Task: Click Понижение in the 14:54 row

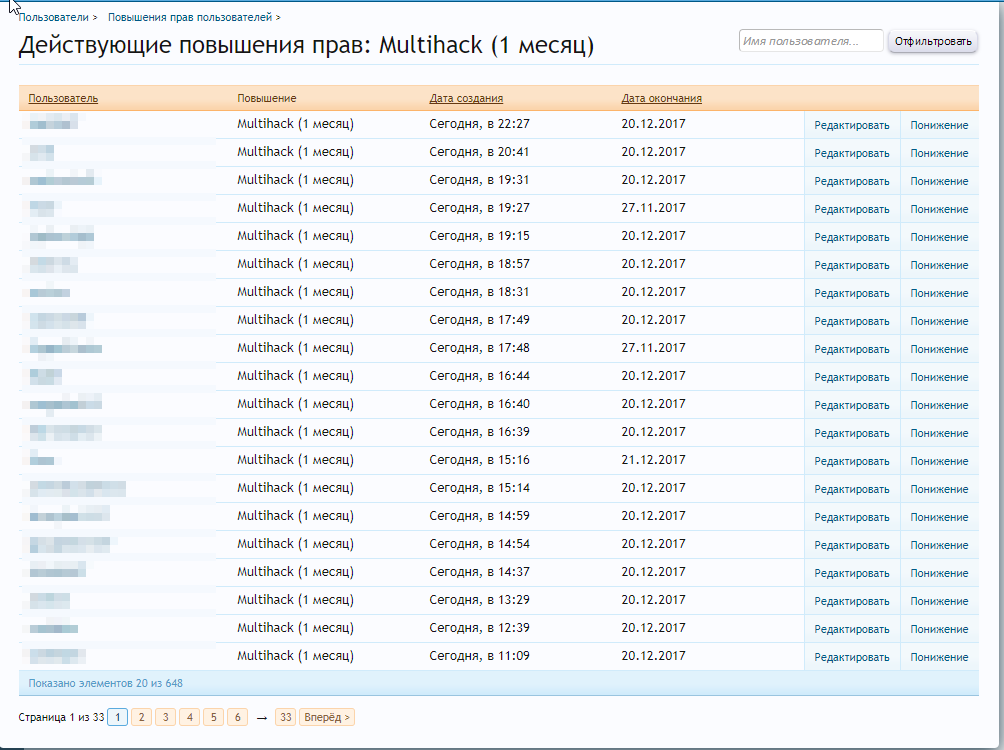Action: (939, 546)
